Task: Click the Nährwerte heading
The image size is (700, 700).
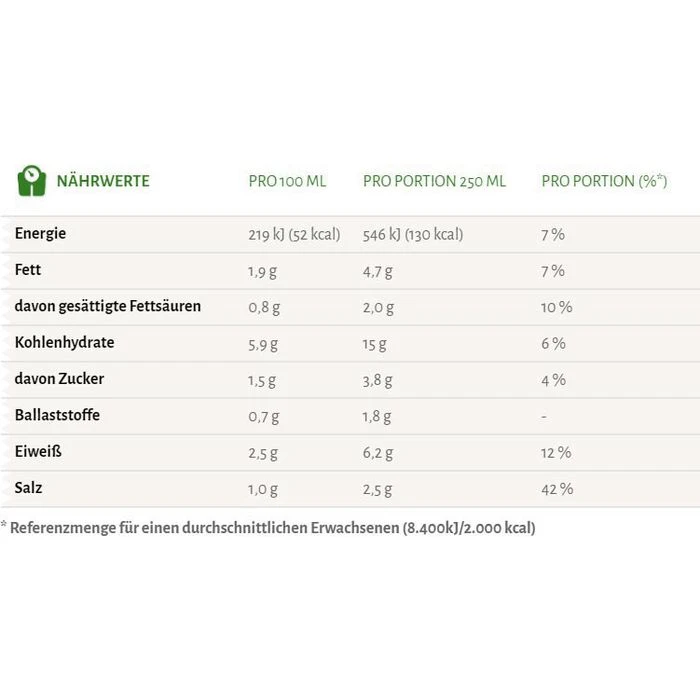Action: (x=103, y=181)
